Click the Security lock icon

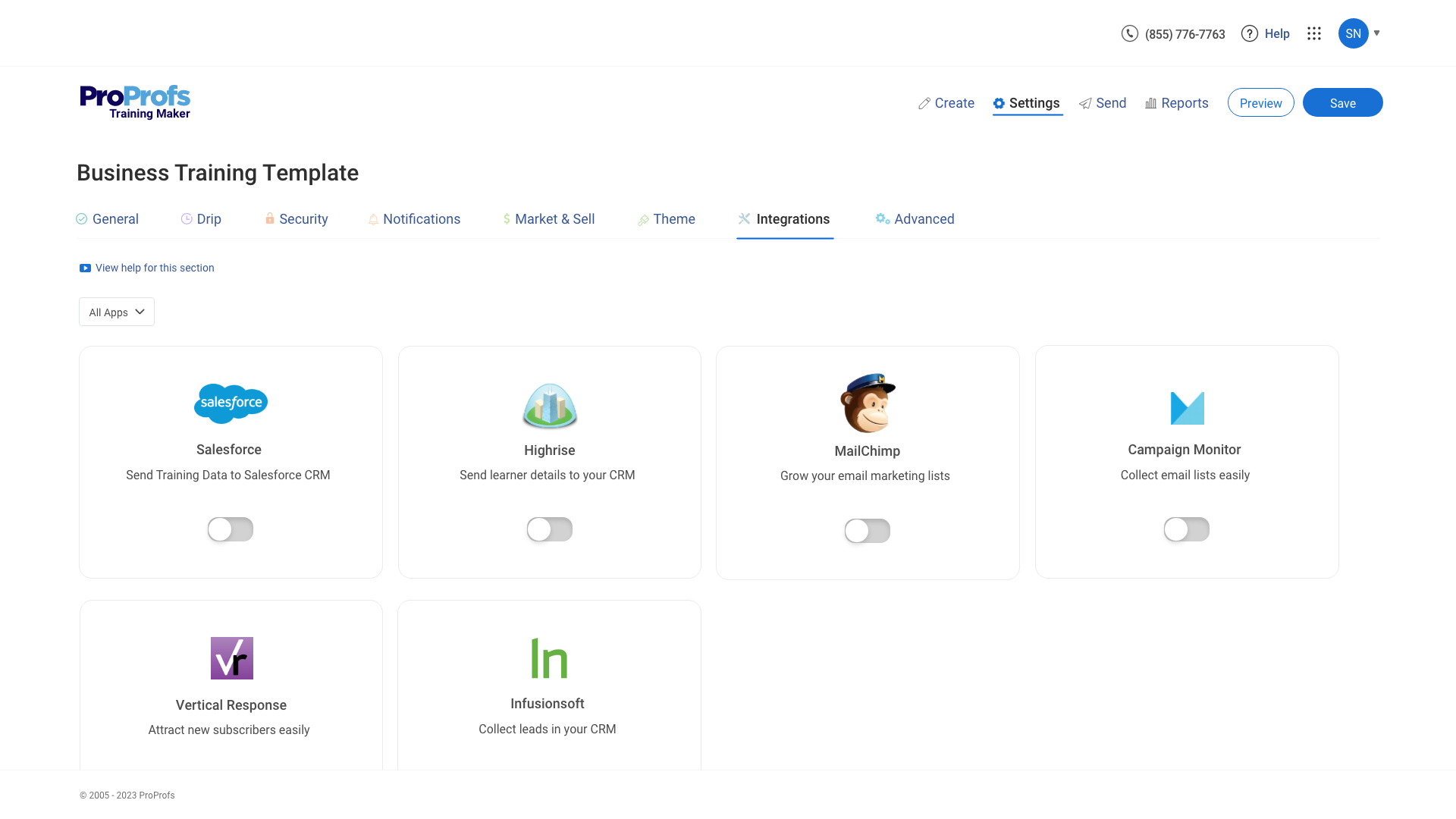pyautogui.click(x=269, y=218)
